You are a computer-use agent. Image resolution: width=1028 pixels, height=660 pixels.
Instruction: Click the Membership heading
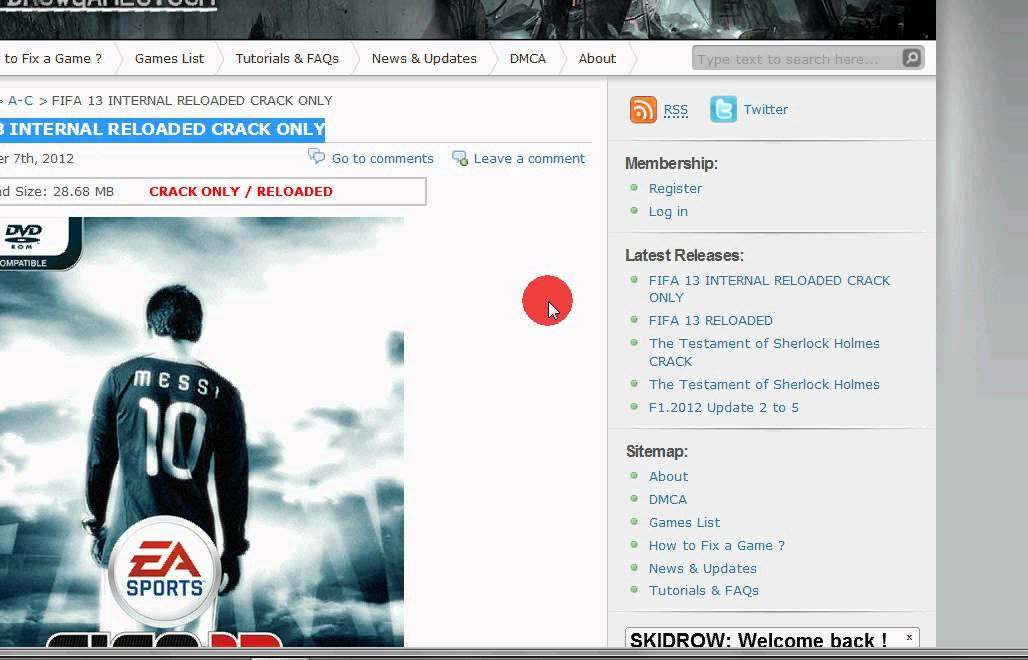(671, 163)
